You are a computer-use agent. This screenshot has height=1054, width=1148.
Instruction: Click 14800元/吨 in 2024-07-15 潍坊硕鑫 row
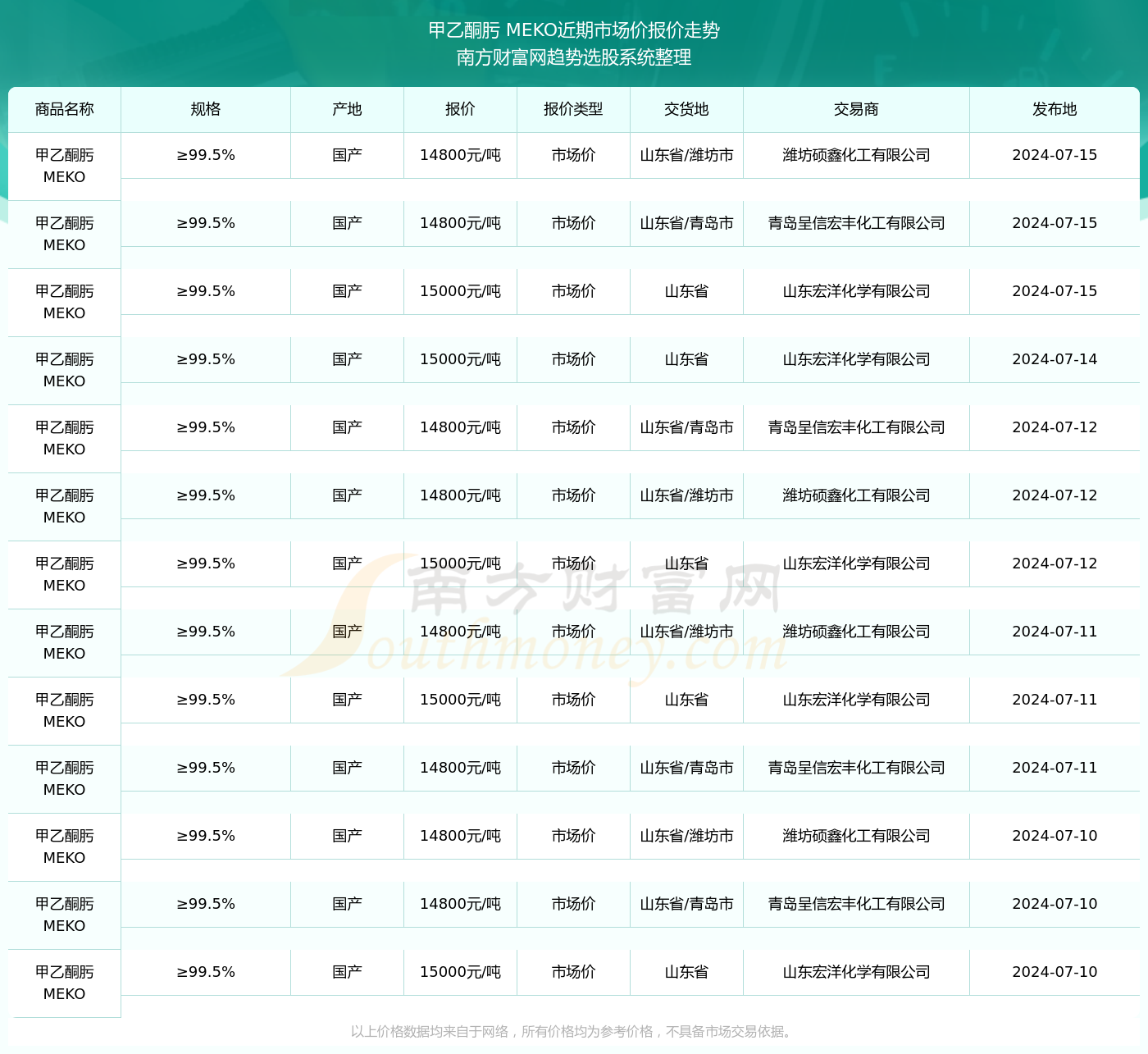[x=460, y=155]
